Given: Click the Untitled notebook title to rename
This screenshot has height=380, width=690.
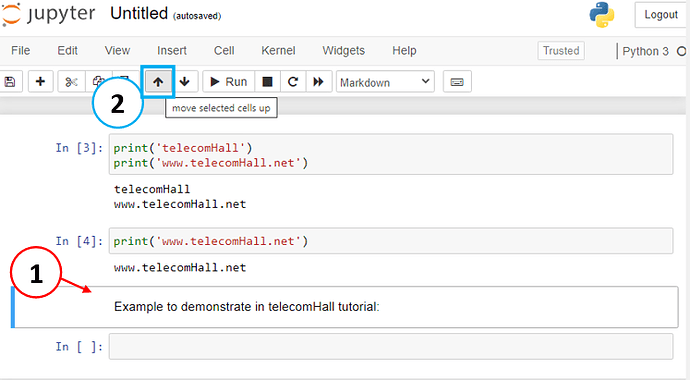Looking at the screenshot, I should [139, 13].
